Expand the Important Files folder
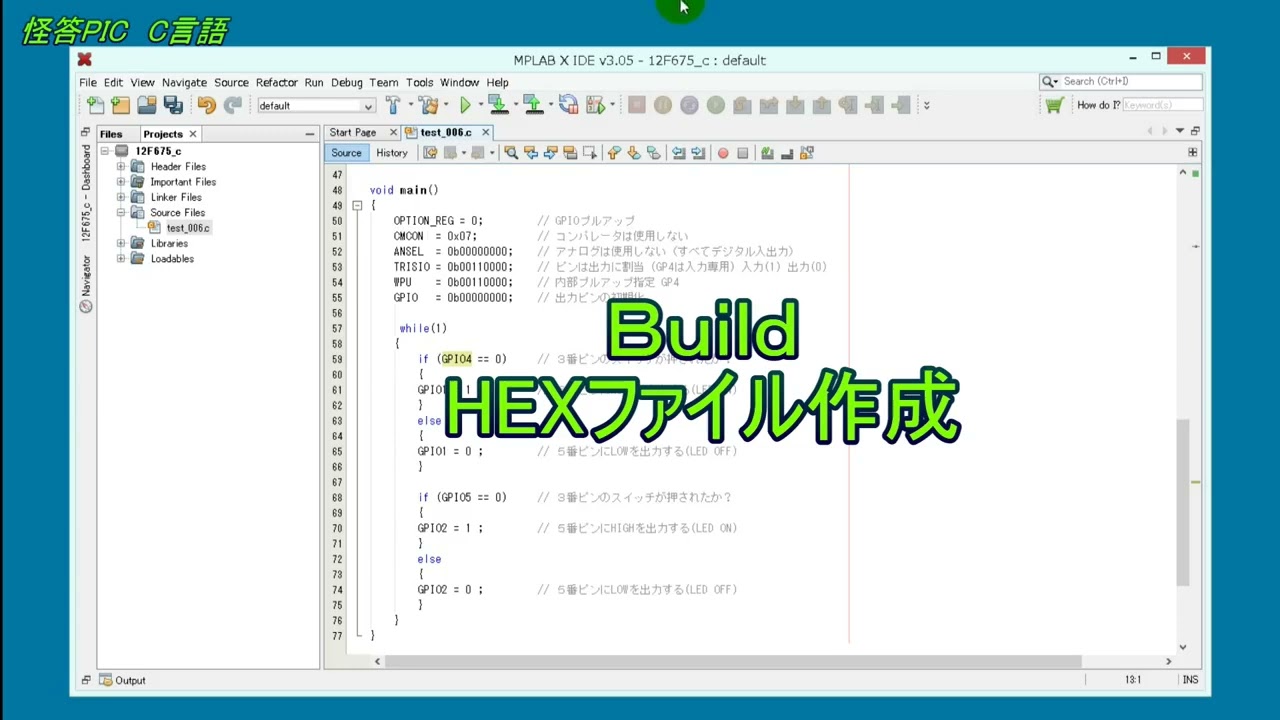The image size is (1280, 720). (121, 182)
